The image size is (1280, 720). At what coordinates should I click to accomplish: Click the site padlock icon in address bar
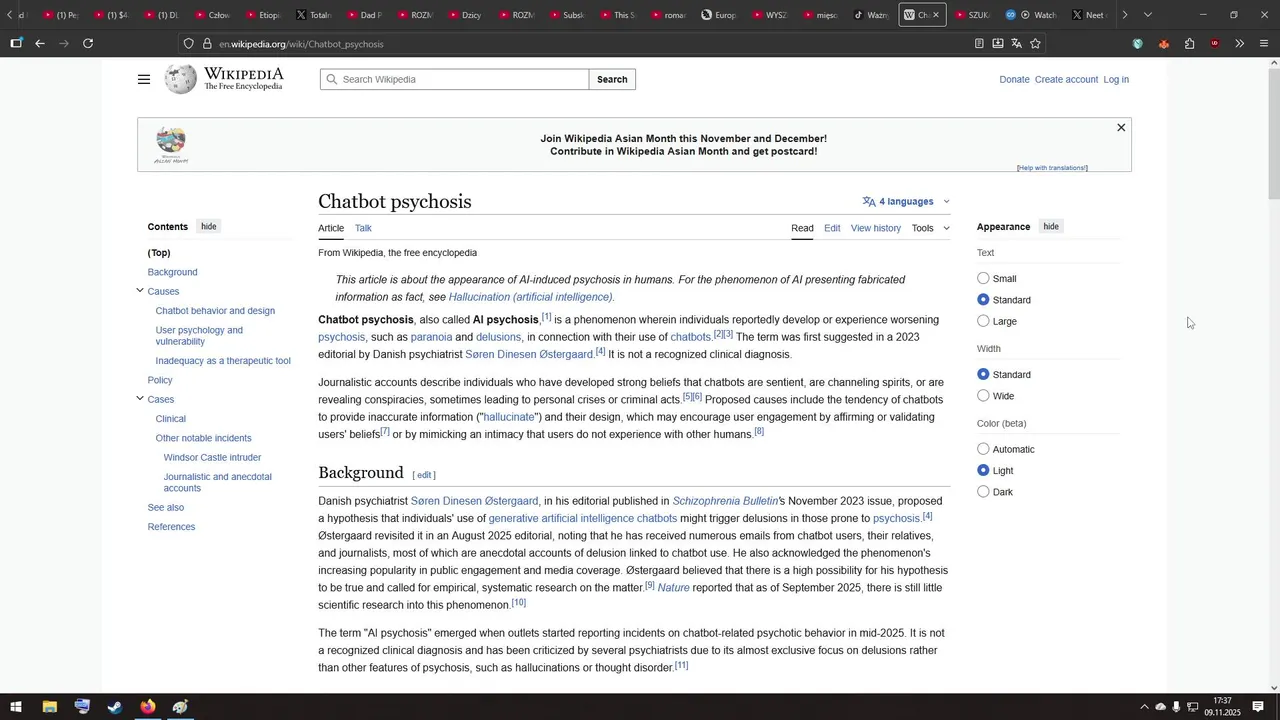(x=208, y=44)
